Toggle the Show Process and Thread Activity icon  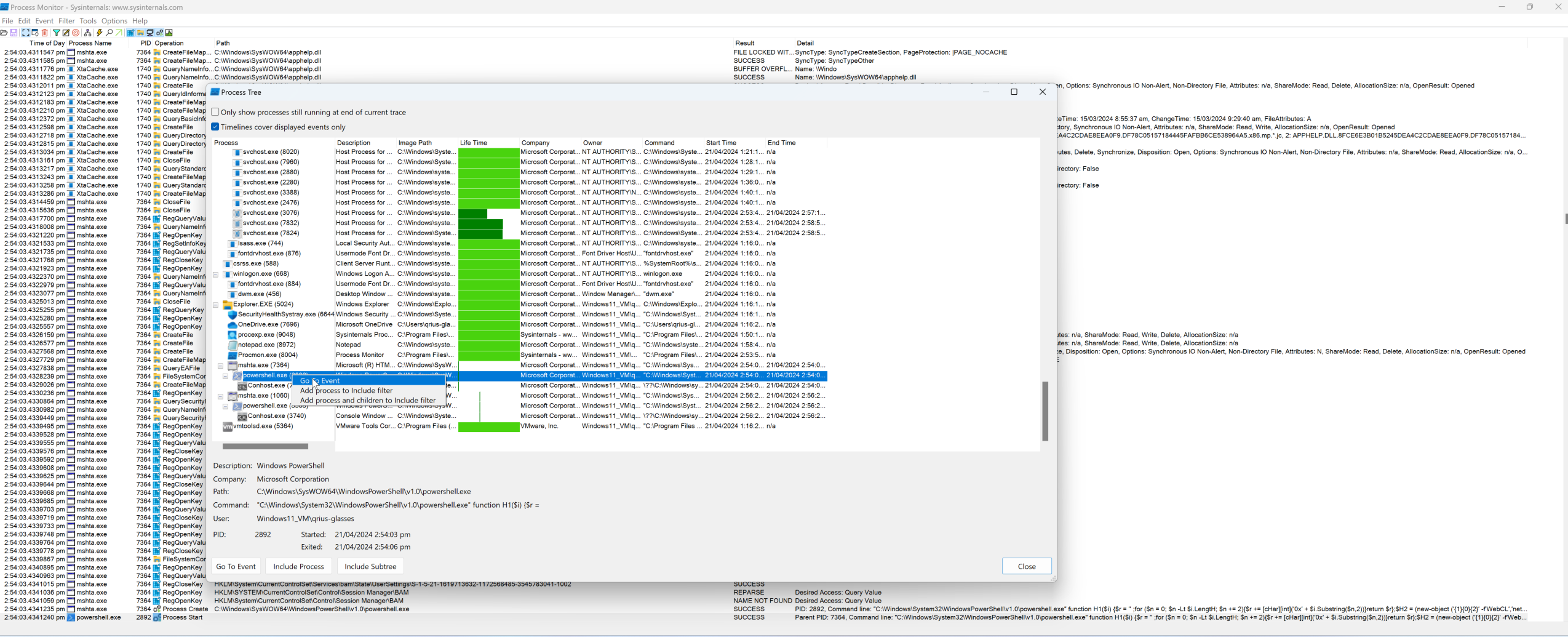coord(159,33)
